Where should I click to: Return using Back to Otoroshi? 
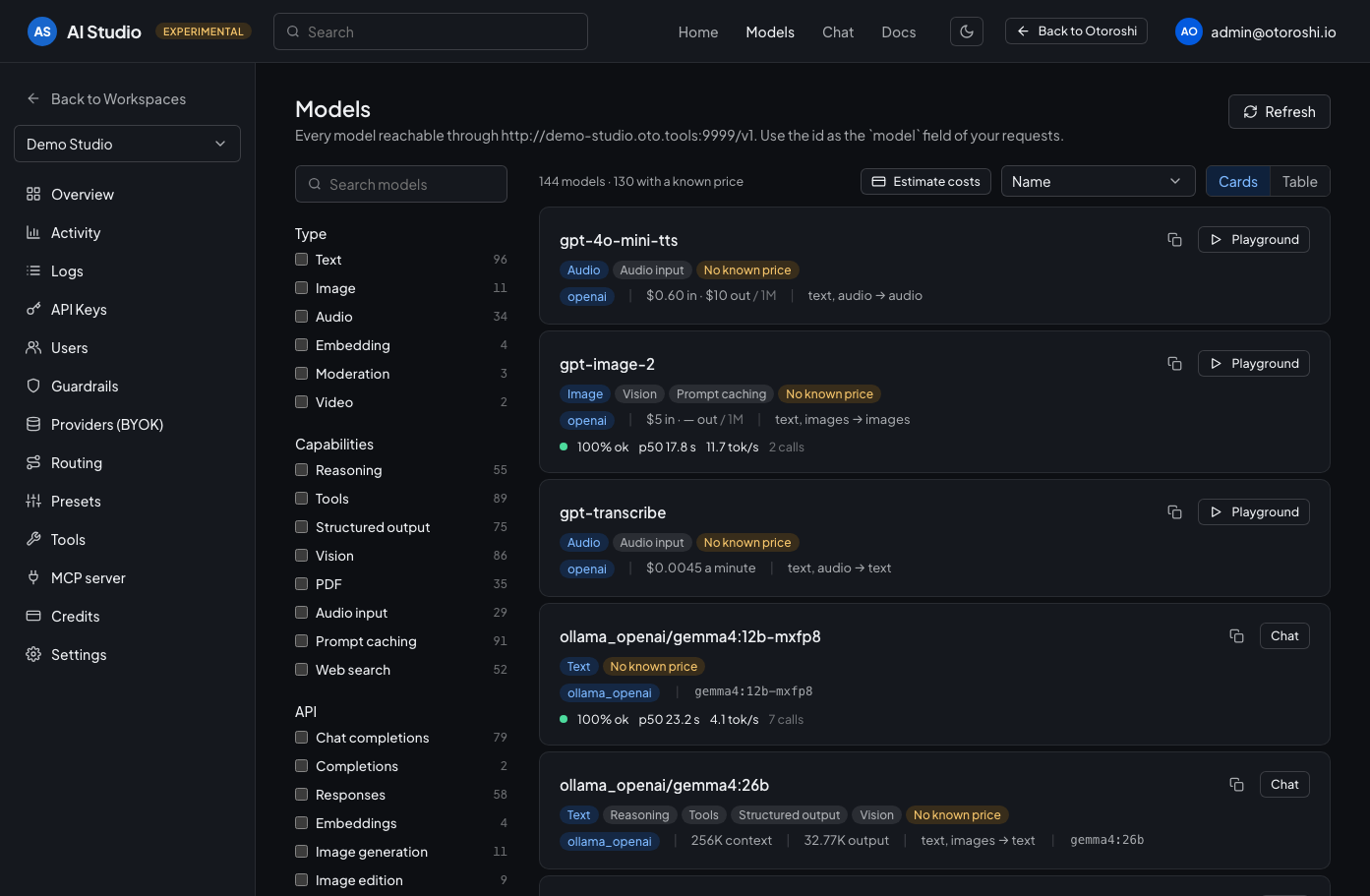pos(1076,31)
